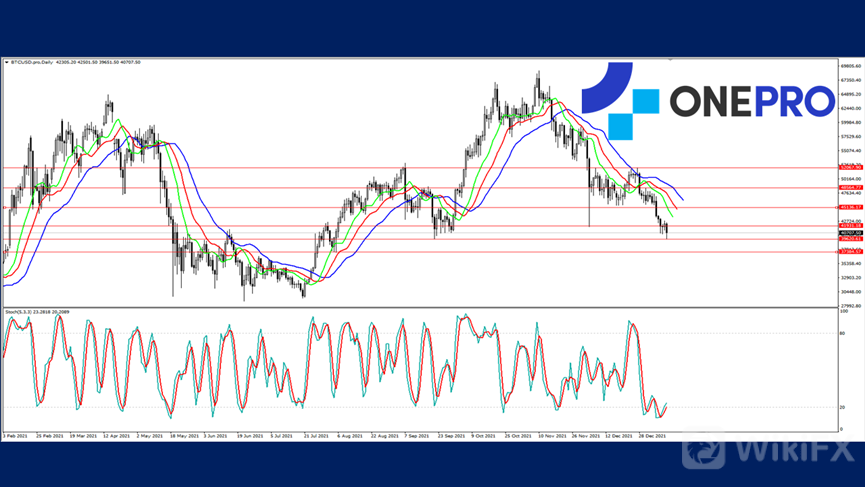
Task: Click the 22 Aug 2021 date label
Action: coord(385,436)
